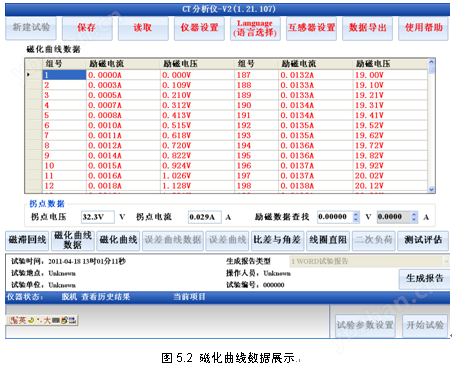Viewport: 452px width, 365px height.
Task: Click the 开始试验 button
Action: pyautogui.click(x=425, y=325)
